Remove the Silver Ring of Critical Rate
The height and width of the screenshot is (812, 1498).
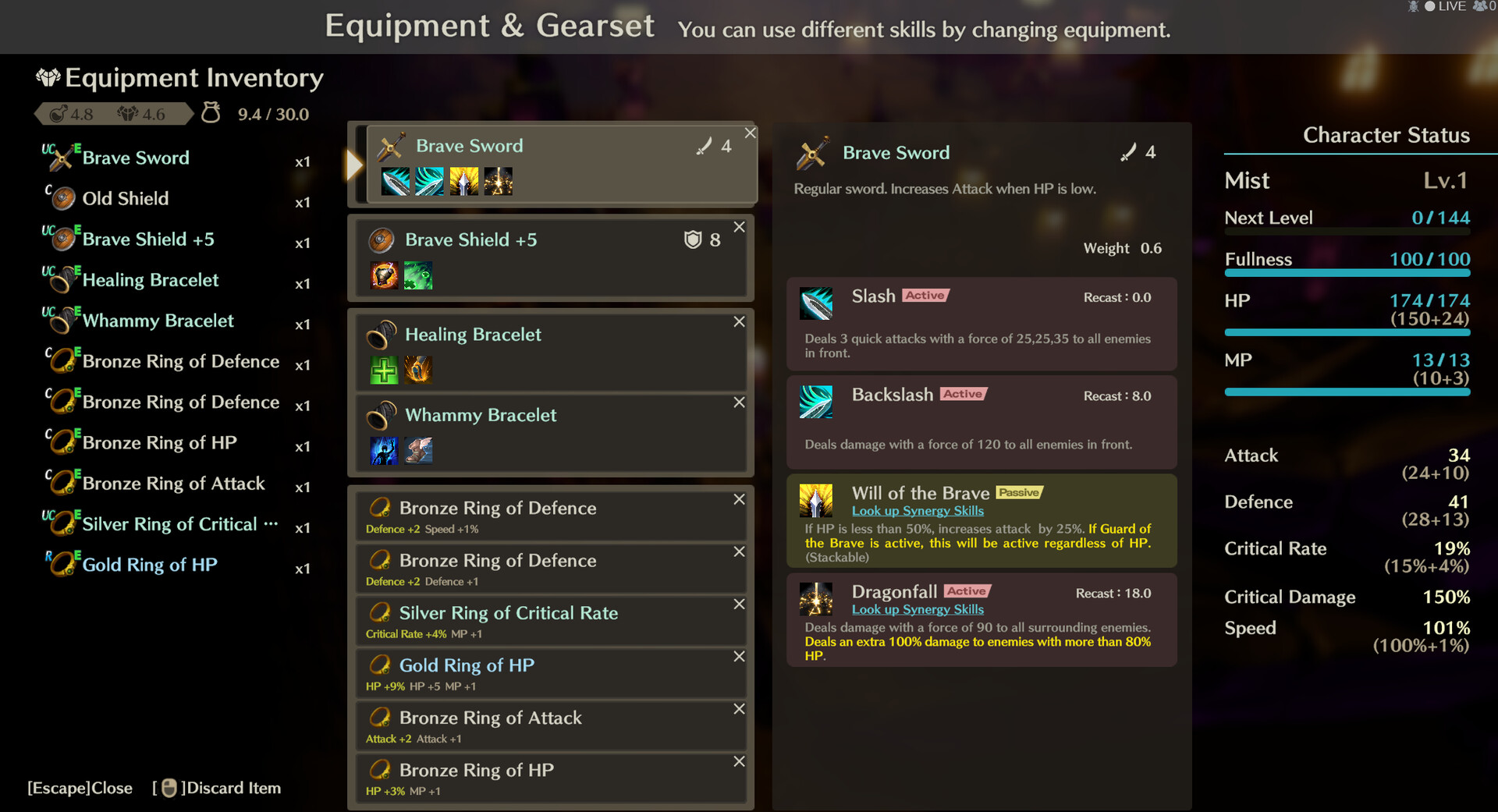click(739, 605)
